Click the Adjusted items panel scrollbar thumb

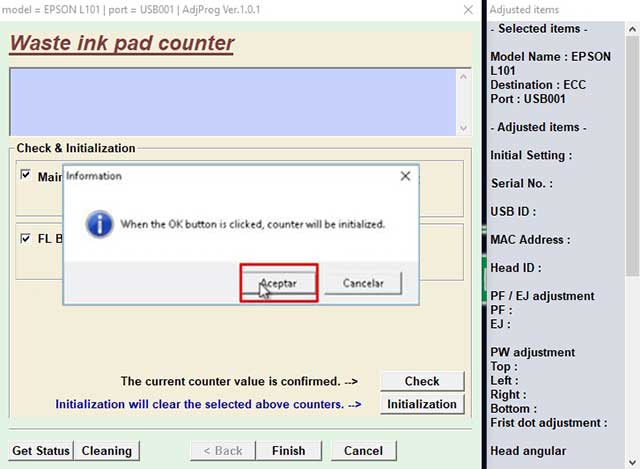[x=632, y=156]
